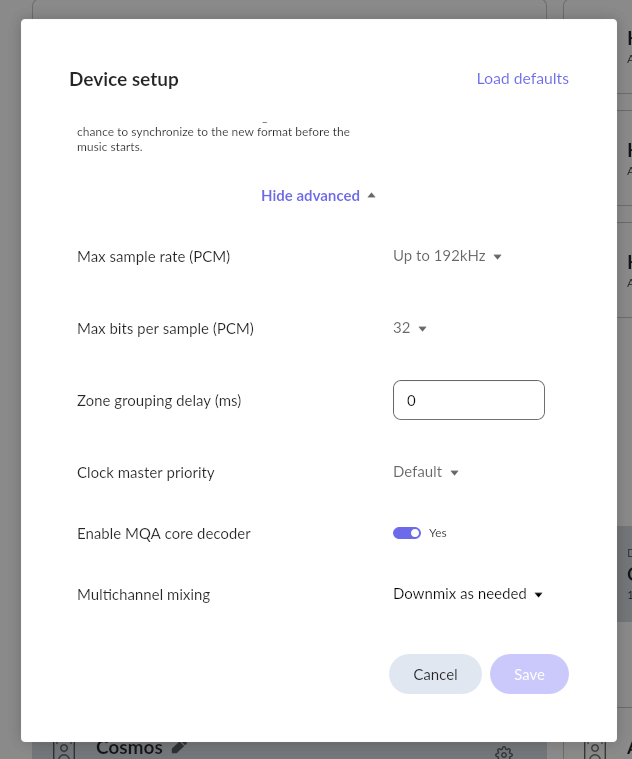This screenshot has width=632, height=759.
Task: Click the up caret beside Hide advanced
Action: (x=371, y=196)
